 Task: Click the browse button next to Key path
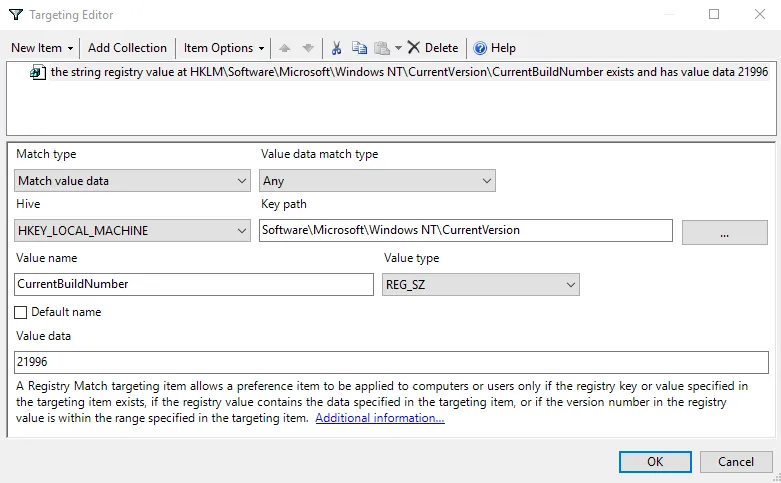tap(724, 232)
